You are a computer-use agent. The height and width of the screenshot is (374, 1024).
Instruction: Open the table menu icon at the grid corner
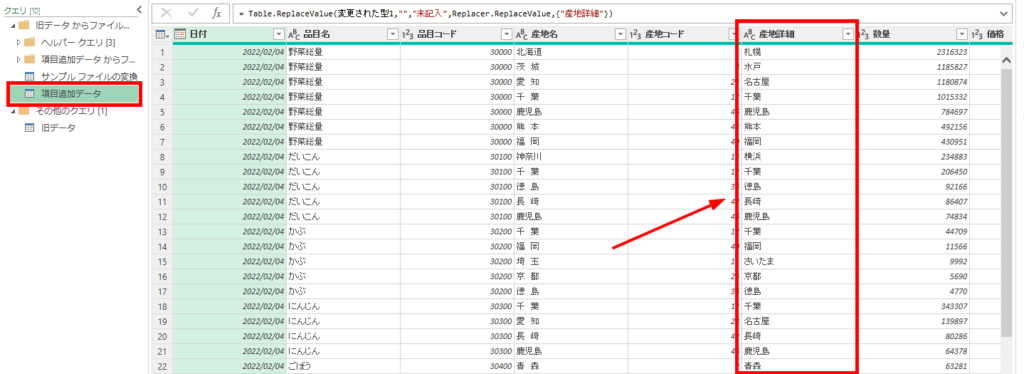162,35
